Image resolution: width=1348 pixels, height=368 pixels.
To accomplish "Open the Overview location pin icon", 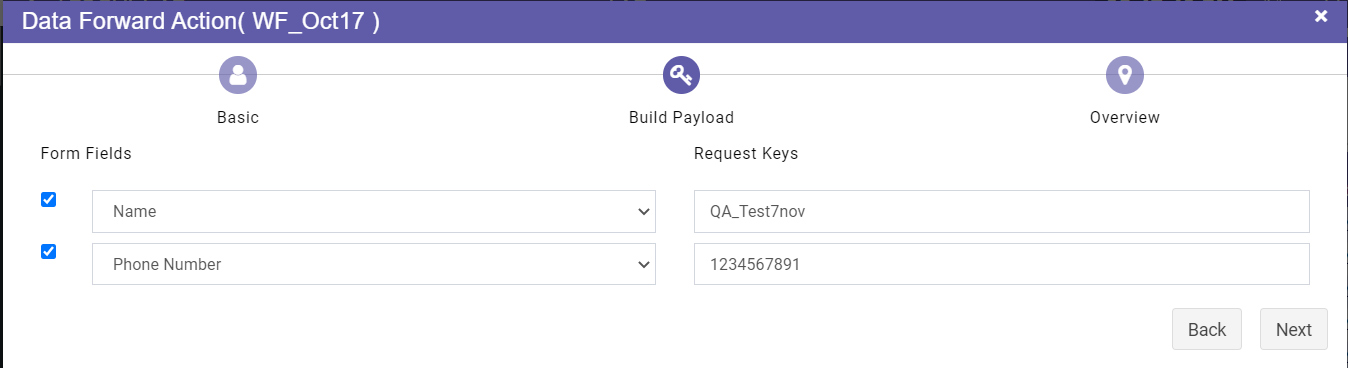I will pyautogui.click(x=1125, y=74).
